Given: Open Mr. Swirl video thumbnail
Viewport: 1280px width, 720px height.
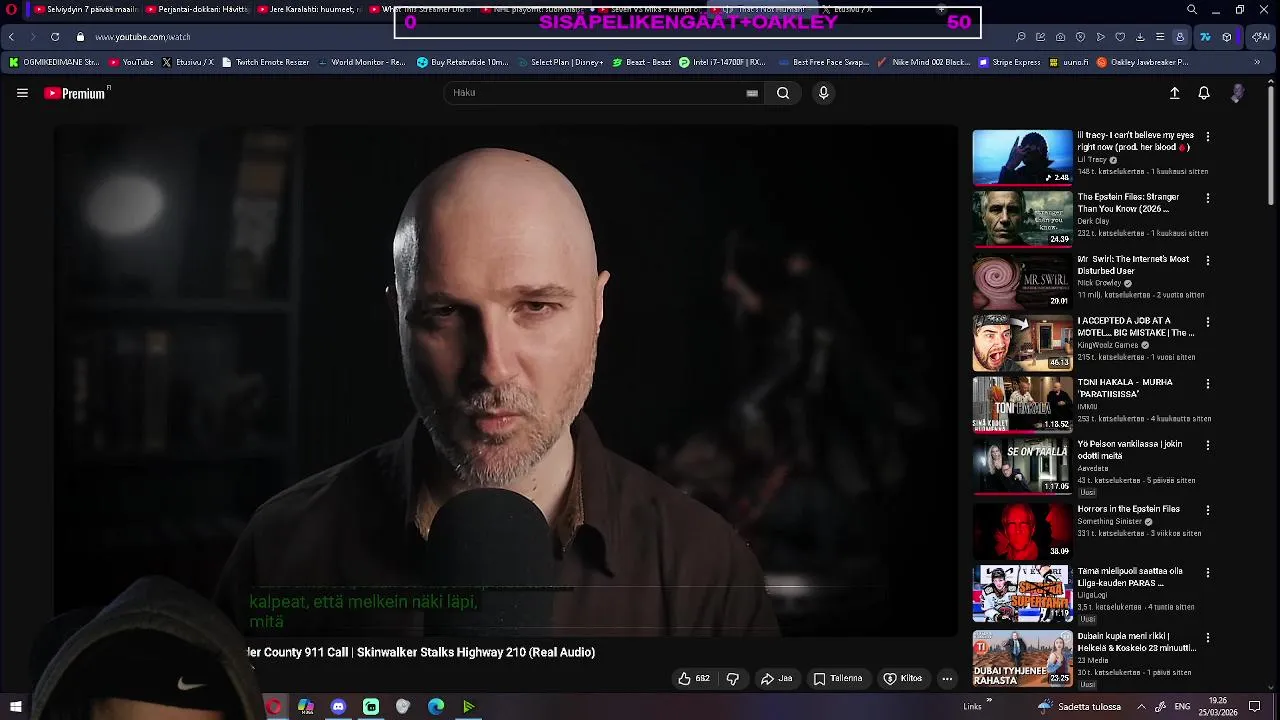Looking at the screenshot, I should (1022, 281).
